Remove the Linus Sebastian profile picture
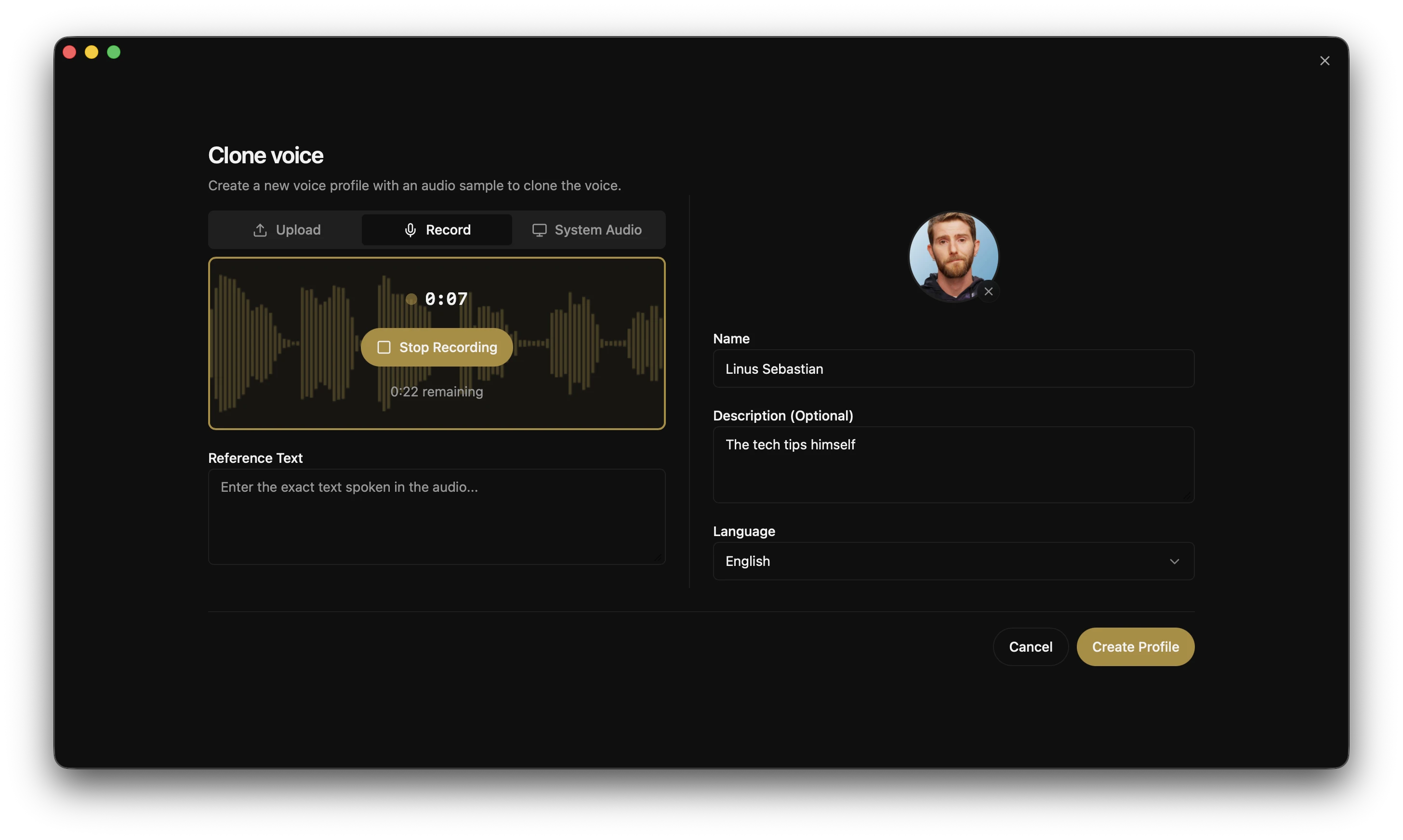The height and width of the screenshot is (840, 1403). pyautogui.click(x=989, y=291)
